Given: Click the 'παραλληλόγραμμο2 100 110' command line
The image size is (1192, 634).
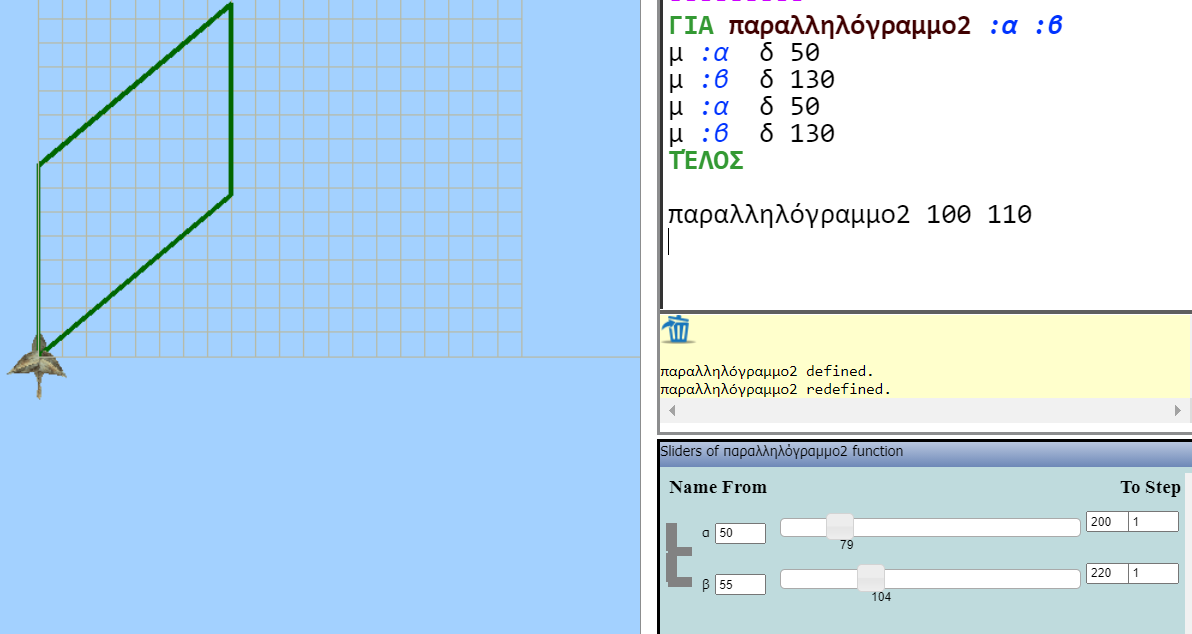Looking at the screenshot, I should coord(849,215).
